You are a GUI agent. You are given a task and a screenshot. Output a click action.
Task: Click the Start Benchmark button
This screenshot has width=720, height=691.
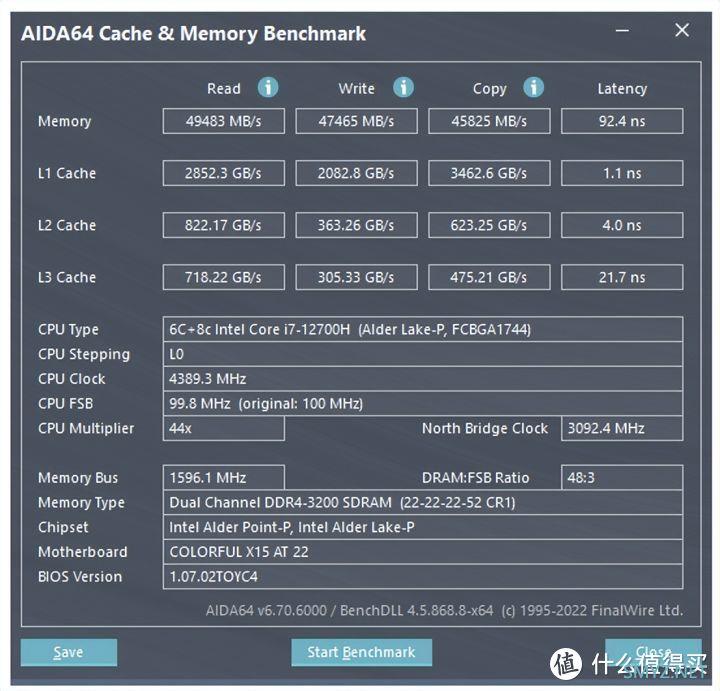tap(361, 652)
